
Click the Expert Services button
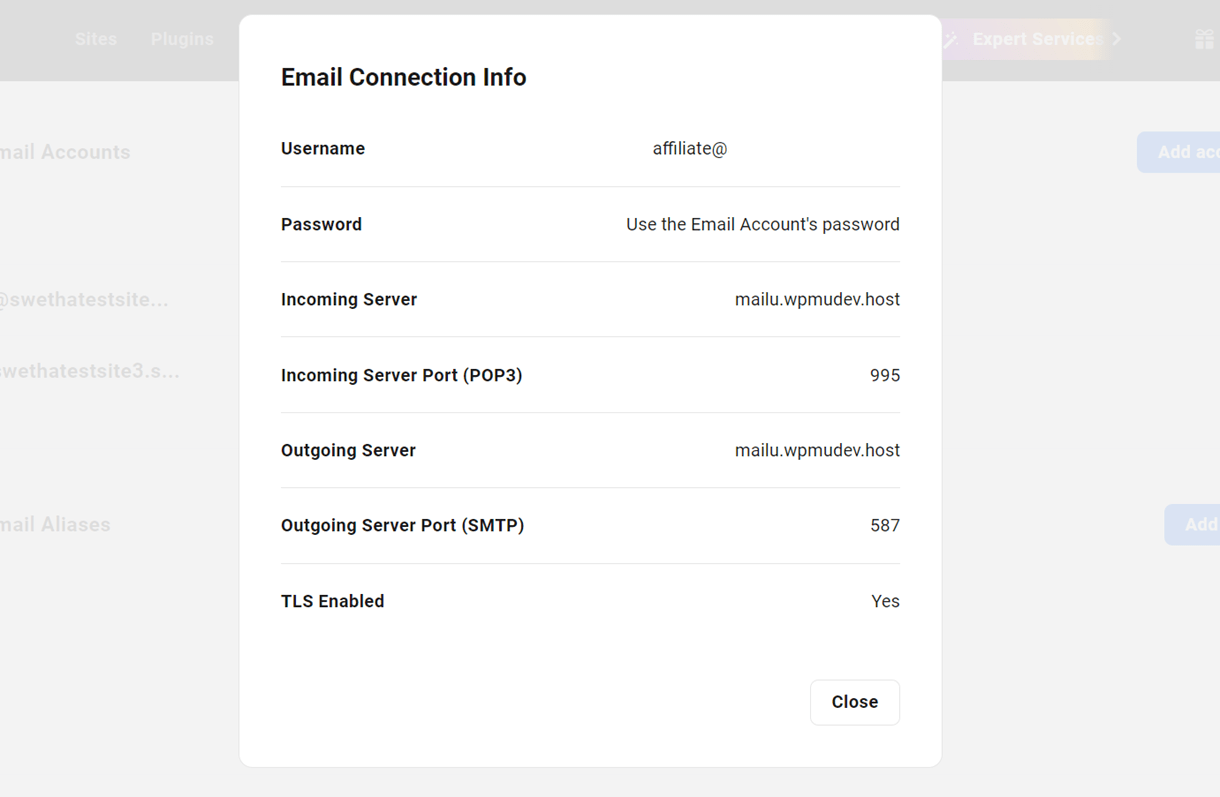pyautogui.click(x=1037, y=39)
